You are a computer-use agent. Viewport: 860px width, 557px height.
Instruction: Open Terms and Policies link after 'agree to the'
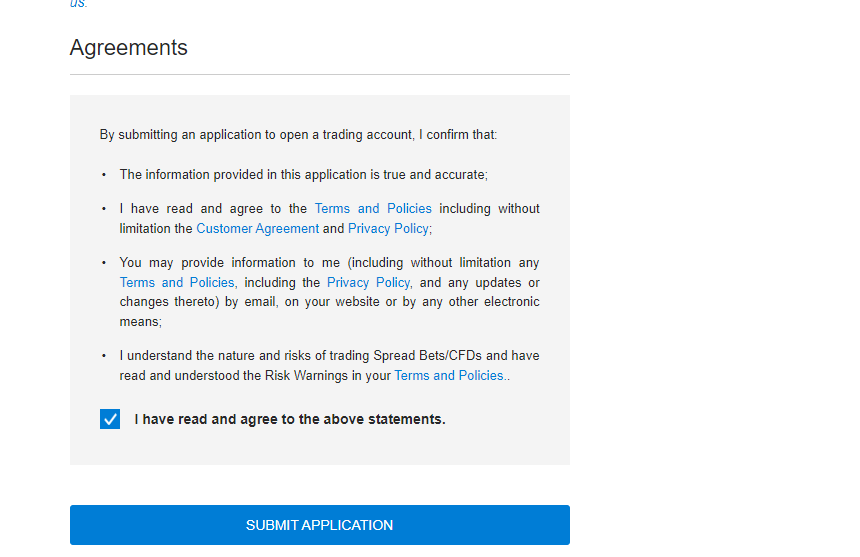pyautogui.click(x=373, y=209)
